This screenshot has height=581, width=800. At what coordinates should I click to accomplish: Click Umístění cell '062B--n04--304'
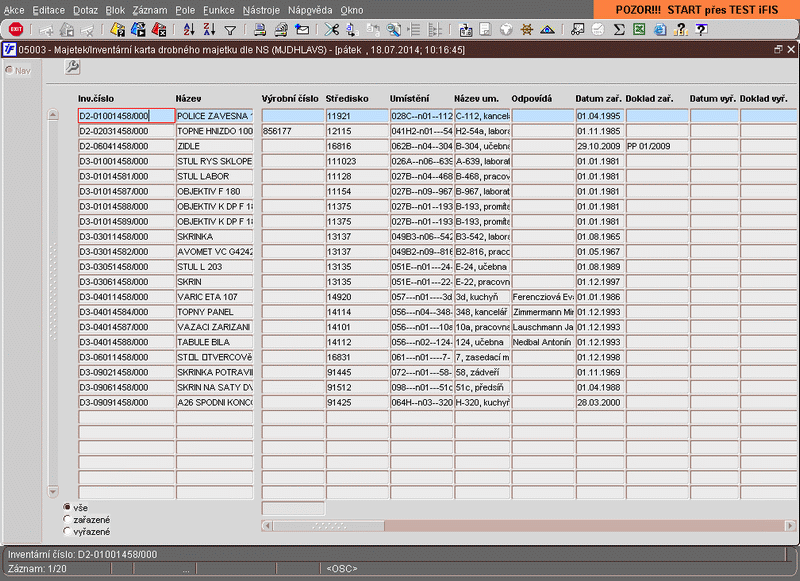(x=421, y=146)
